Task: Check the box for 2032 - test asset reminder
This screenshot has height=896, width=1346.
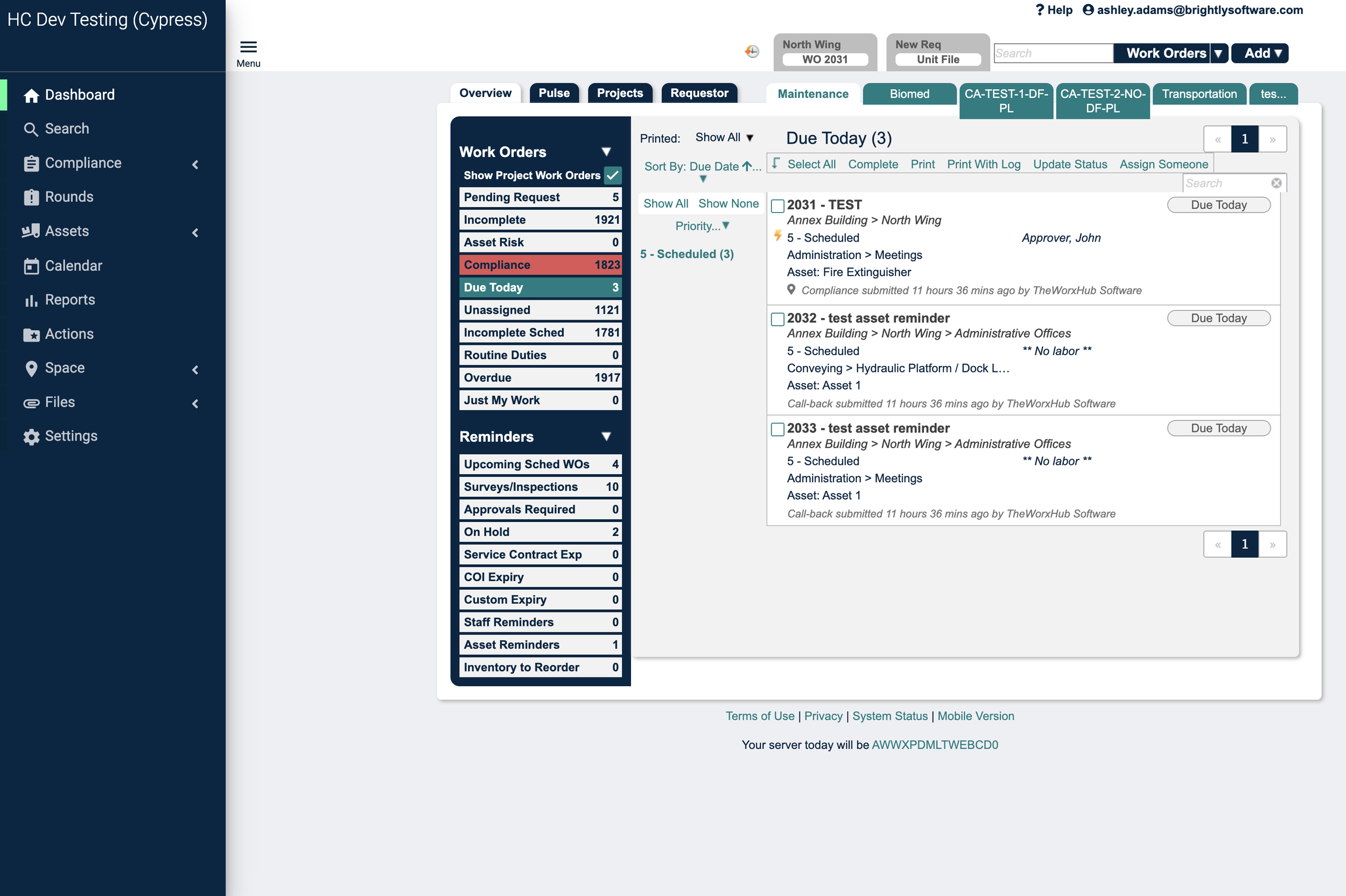Action: (x=777, y=319)
